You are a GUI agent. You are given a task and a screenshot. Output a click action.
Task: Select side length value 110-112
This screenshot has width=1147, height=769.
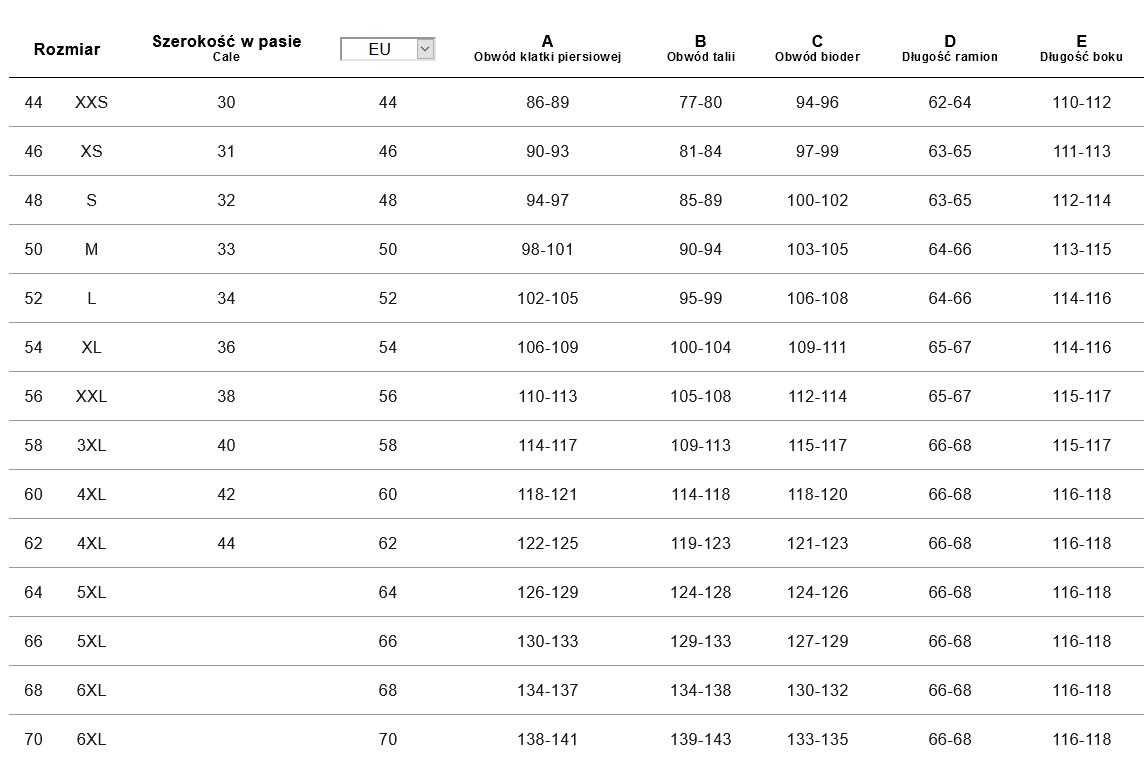pyautogui.click(x=1081, y=102)
